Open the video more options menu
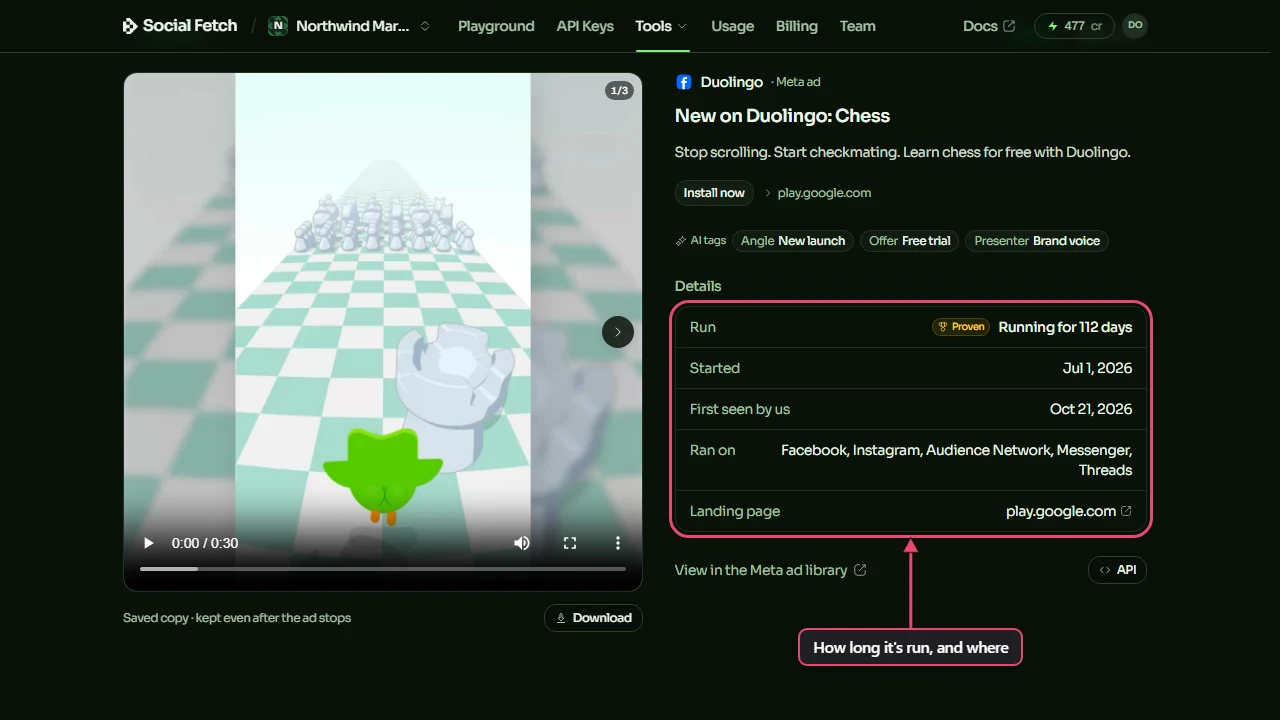The image size is (1280, 720). (618, 543)
